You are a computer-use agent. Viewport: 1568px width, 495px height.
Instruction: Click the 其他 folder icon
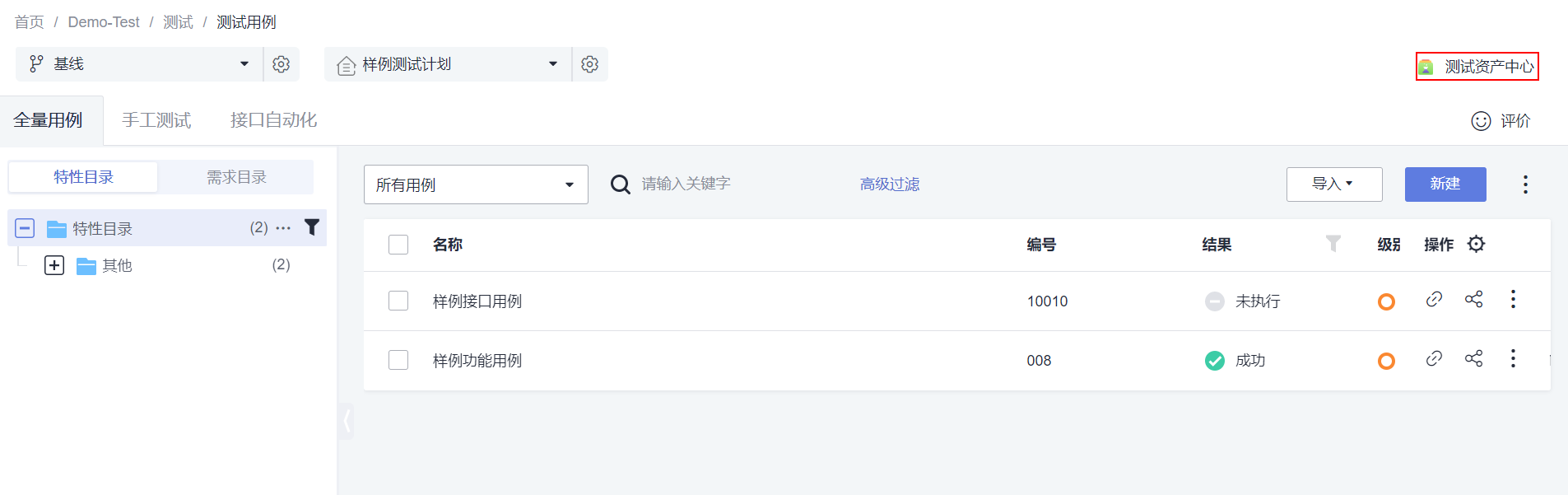[86, 266]
